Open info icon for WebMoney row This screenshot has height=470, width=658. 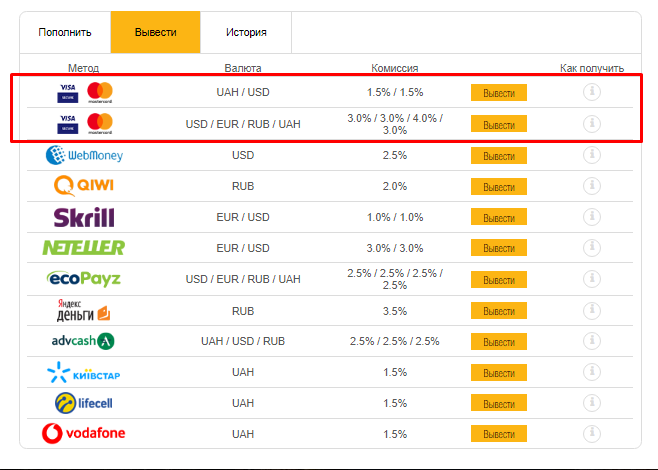pyautogui.click(x=592, y=156)
